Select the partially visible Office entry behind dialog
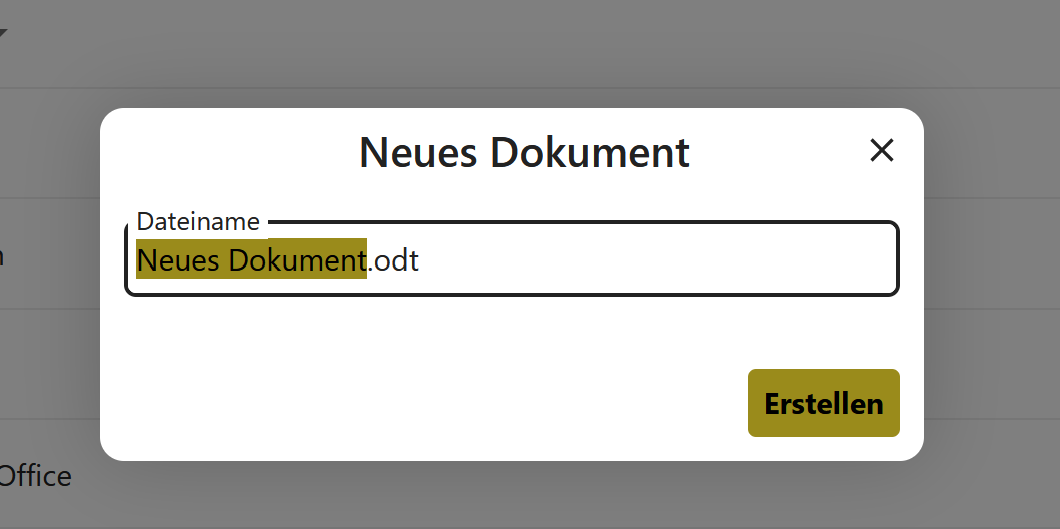1060x529 pixels. [35, 476]
